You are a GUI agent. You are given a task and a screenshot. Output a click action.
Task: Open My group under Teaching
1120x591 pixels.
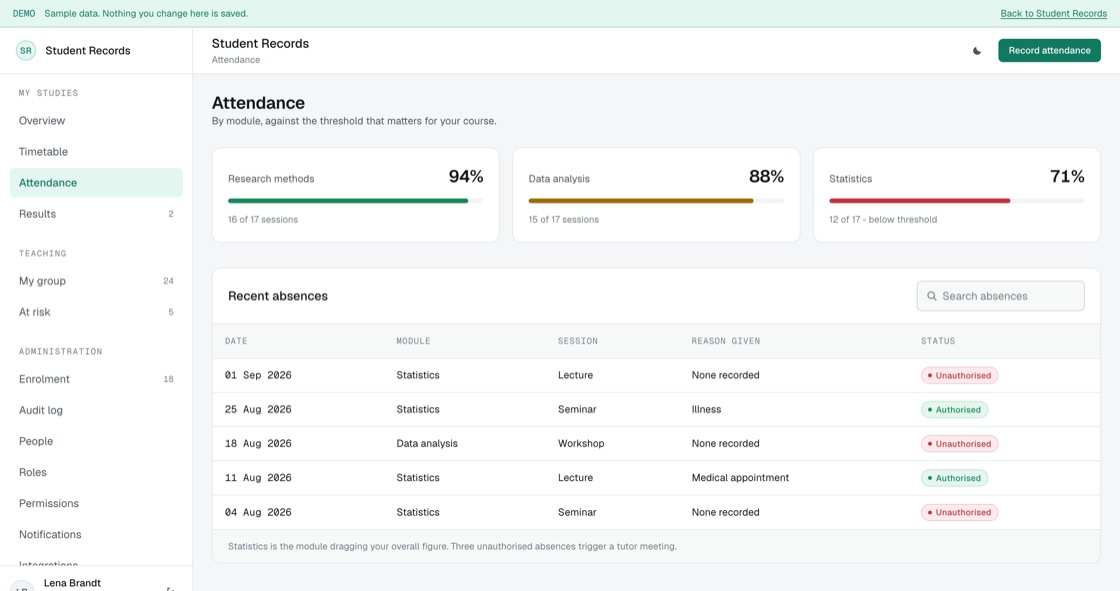point(96,281)
